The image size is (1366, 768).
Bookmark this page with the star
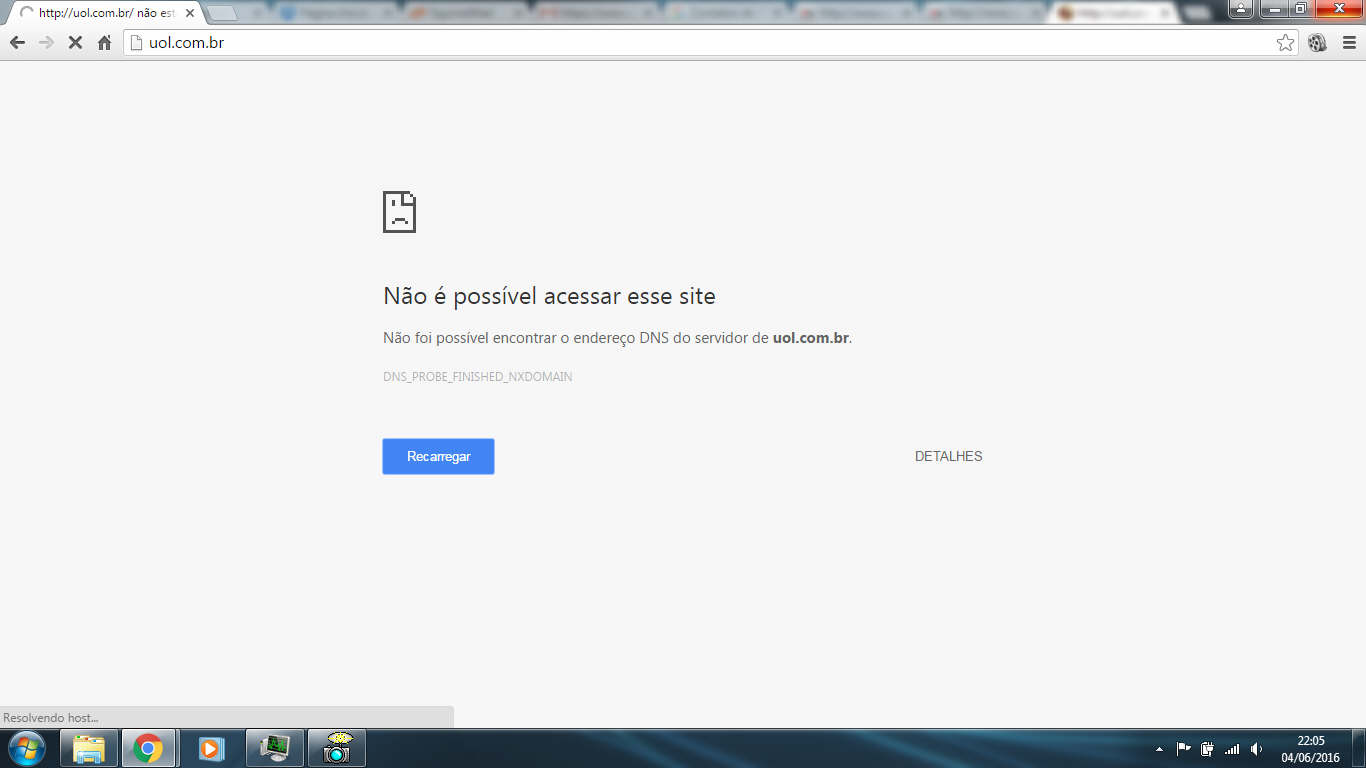(x=1285, y=43)
